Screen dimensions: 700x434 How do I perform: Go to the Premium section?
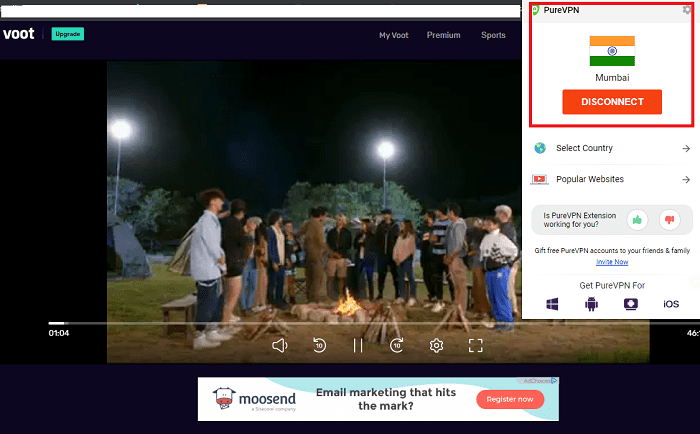click(x=443, y=35)
